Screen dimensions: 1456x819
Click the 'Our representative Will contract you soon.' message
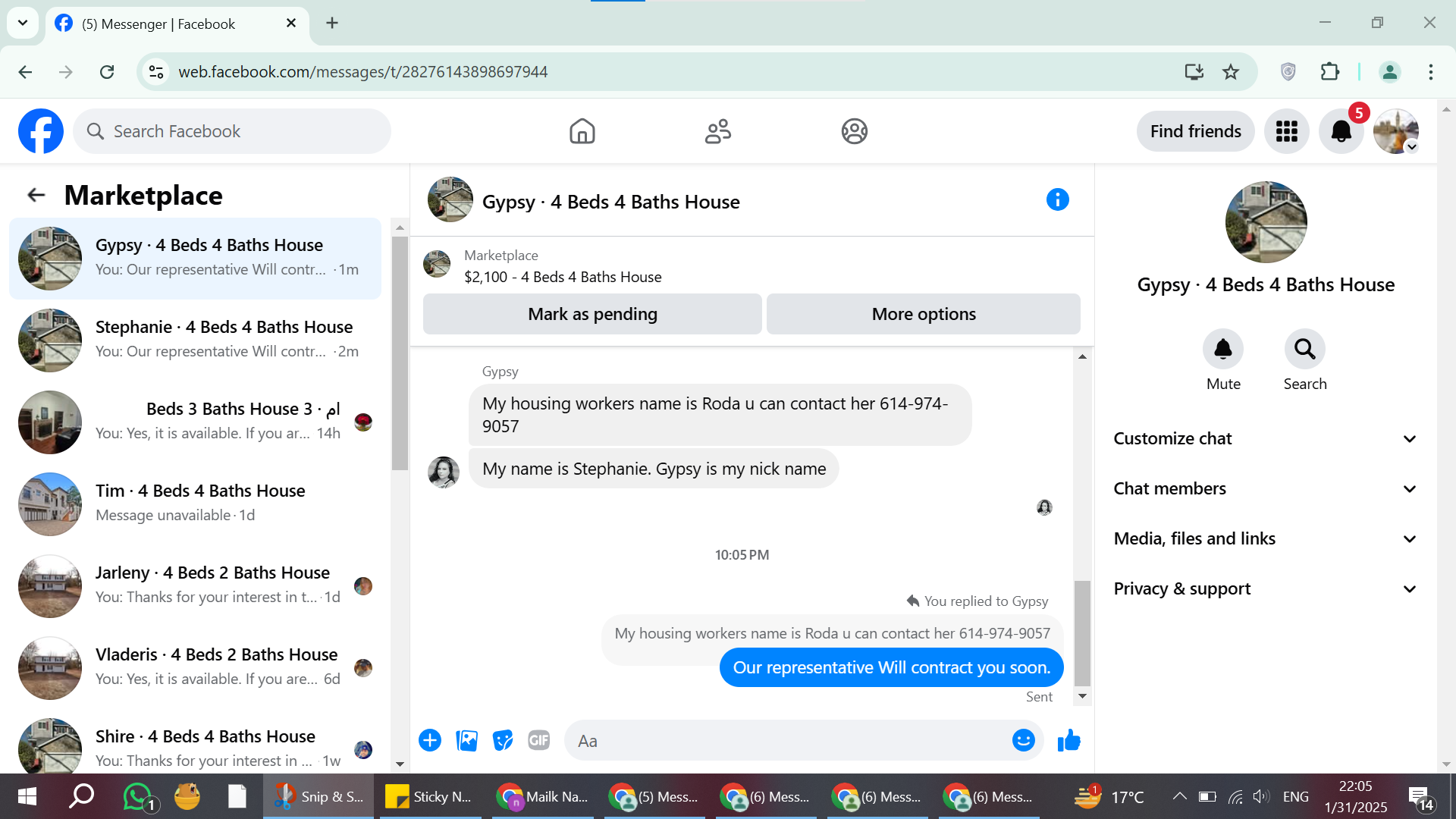pyautogui.click(x=891, y=667)
